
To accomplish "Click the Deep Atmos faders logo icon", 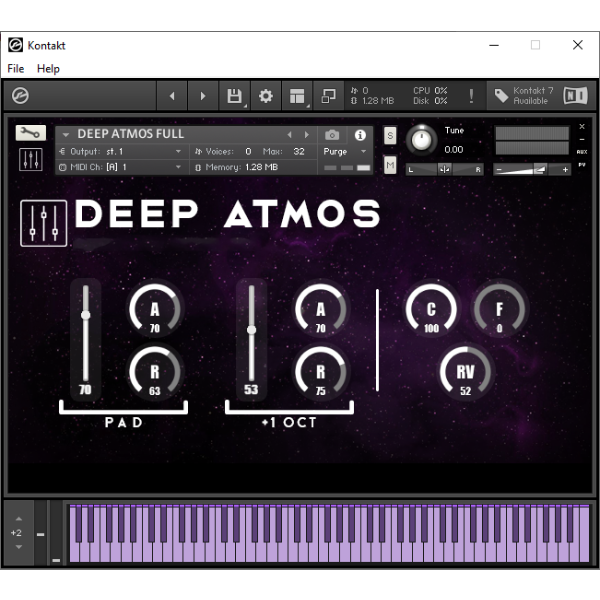I will pos(44,223).
